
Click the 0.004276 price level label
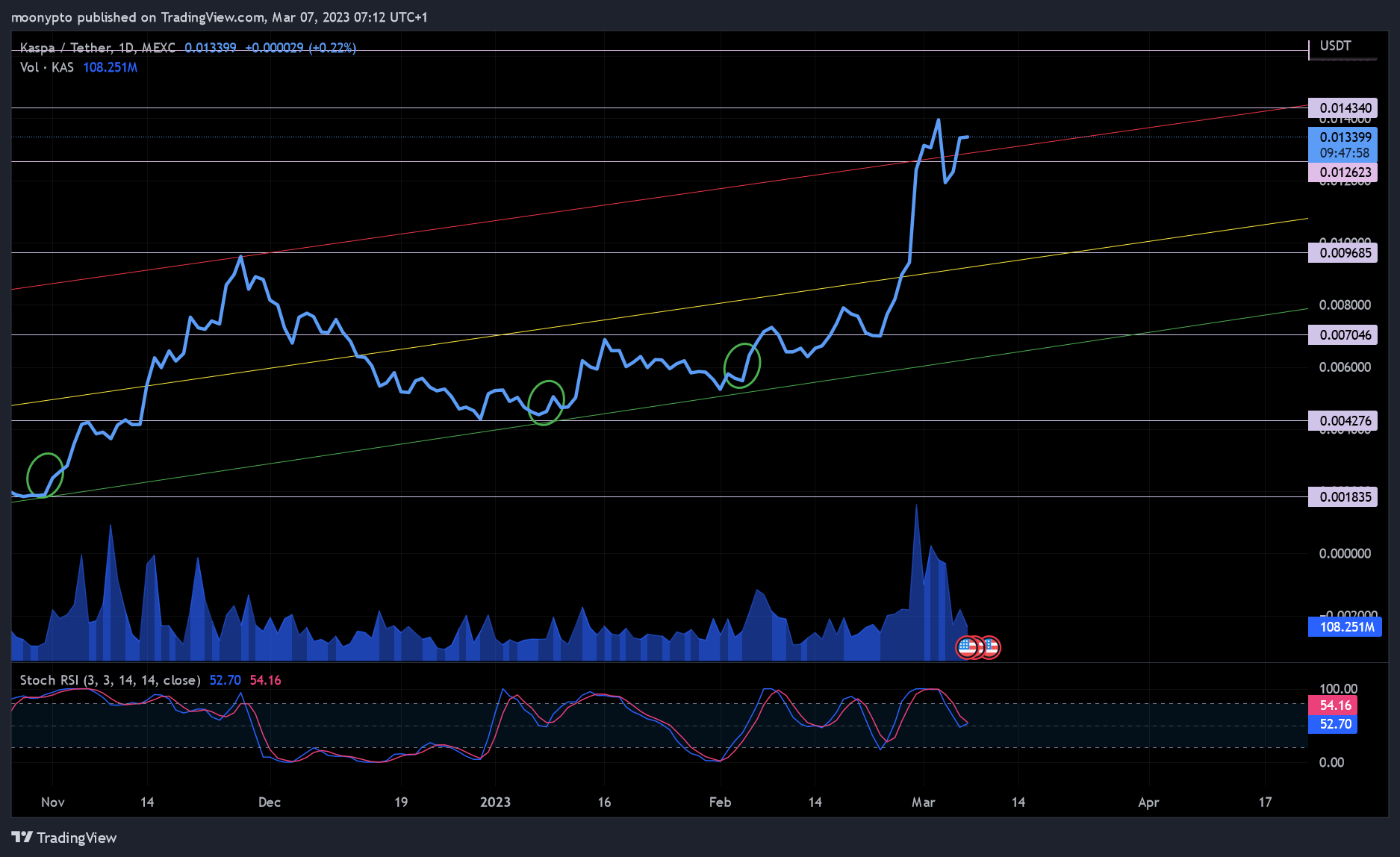click(x=1343, y=421)
